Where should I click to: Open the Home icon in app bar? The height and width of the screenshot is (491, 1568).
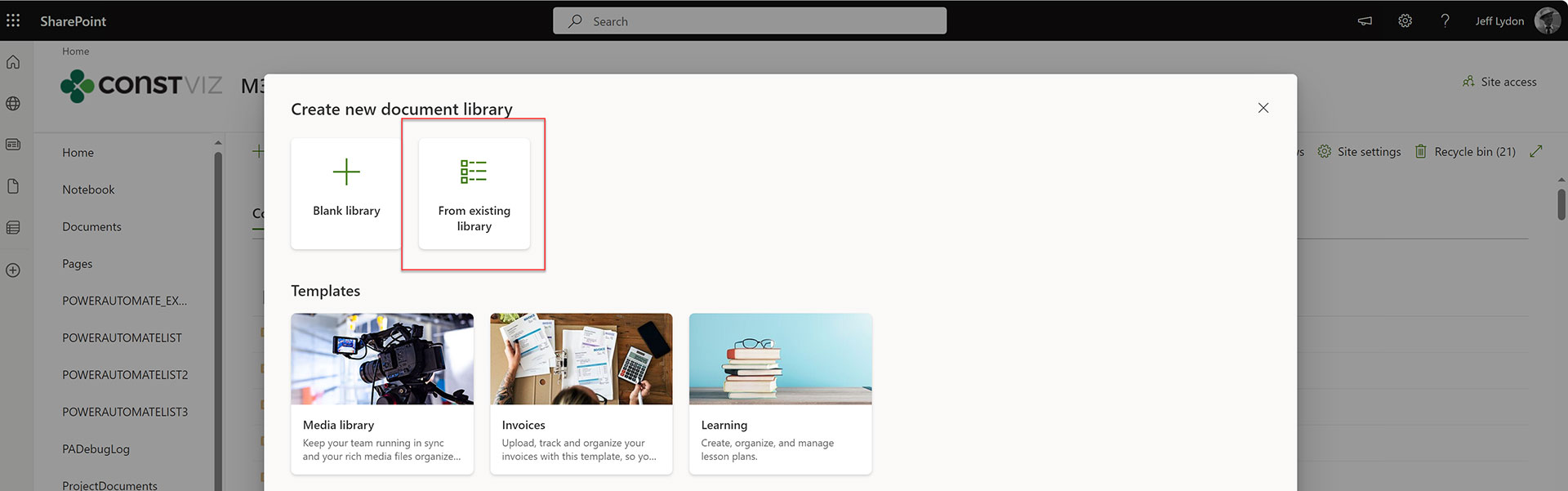point(13,62)
